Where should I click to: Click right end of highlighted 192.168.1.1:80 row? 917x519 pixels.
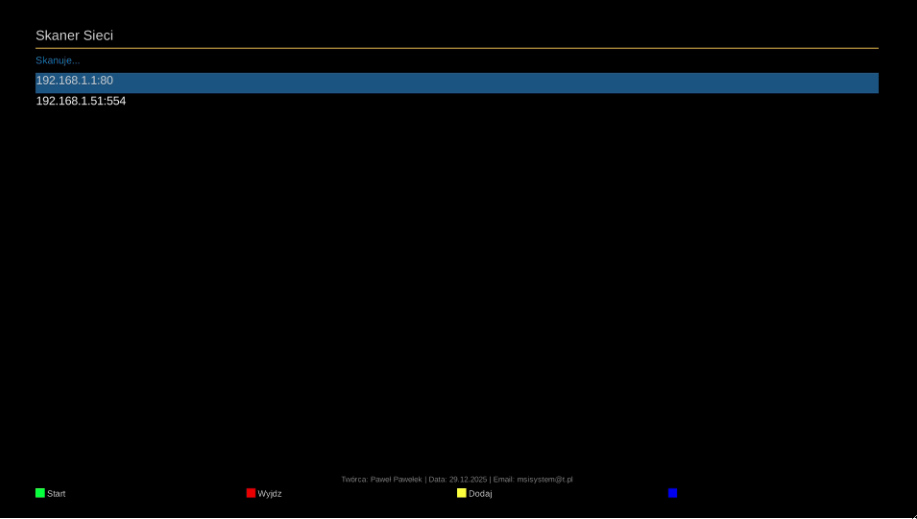tap(860, 82)
